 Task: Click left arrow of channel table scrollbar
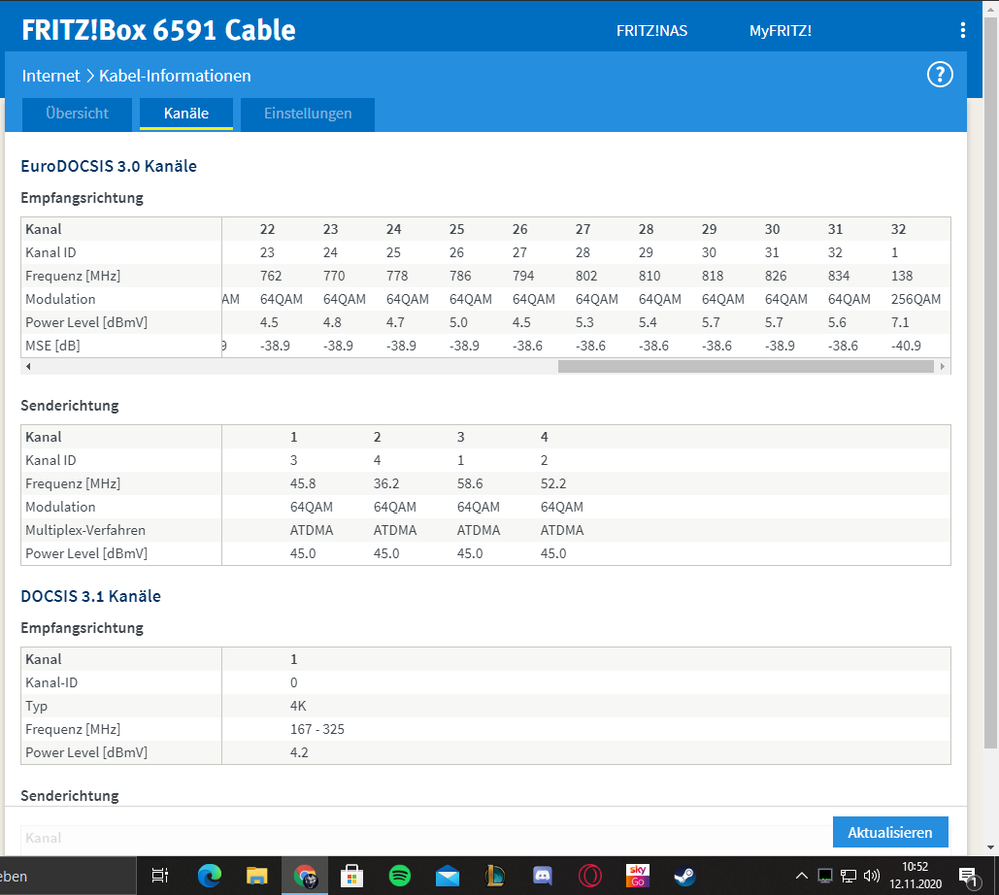[x=28, y=366]
